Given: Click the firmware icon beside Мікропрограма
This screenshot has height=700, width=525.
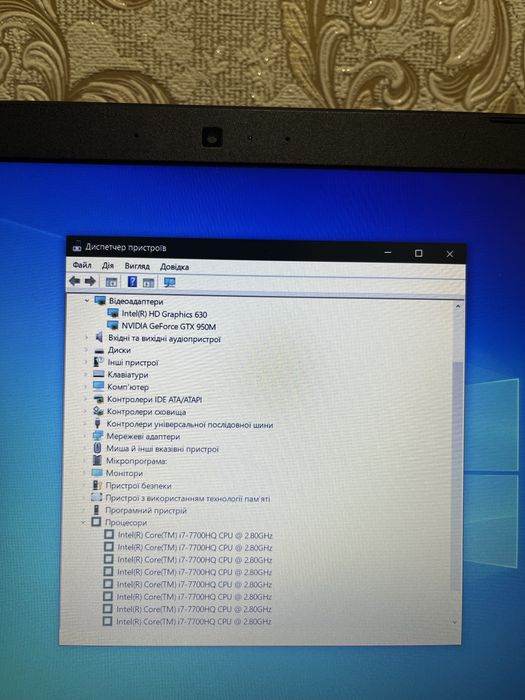Looking at the screenshot, I should pos(97,460).
